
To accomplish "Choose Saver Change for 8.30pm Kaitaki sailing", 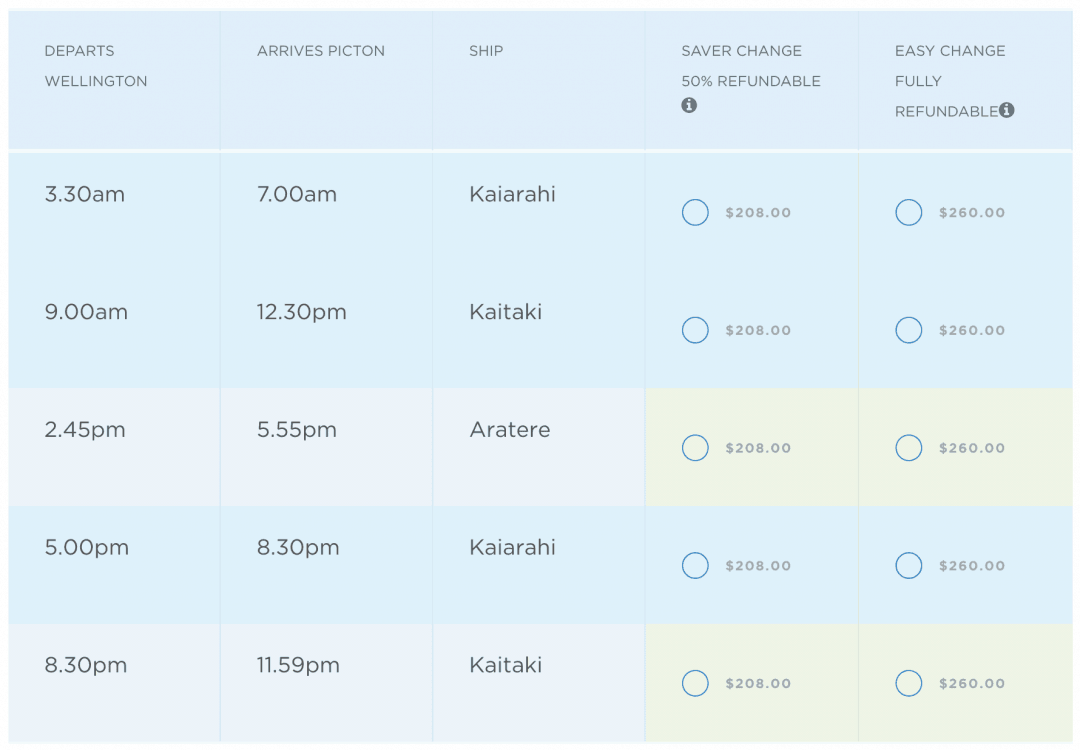I will click(695, 684).
